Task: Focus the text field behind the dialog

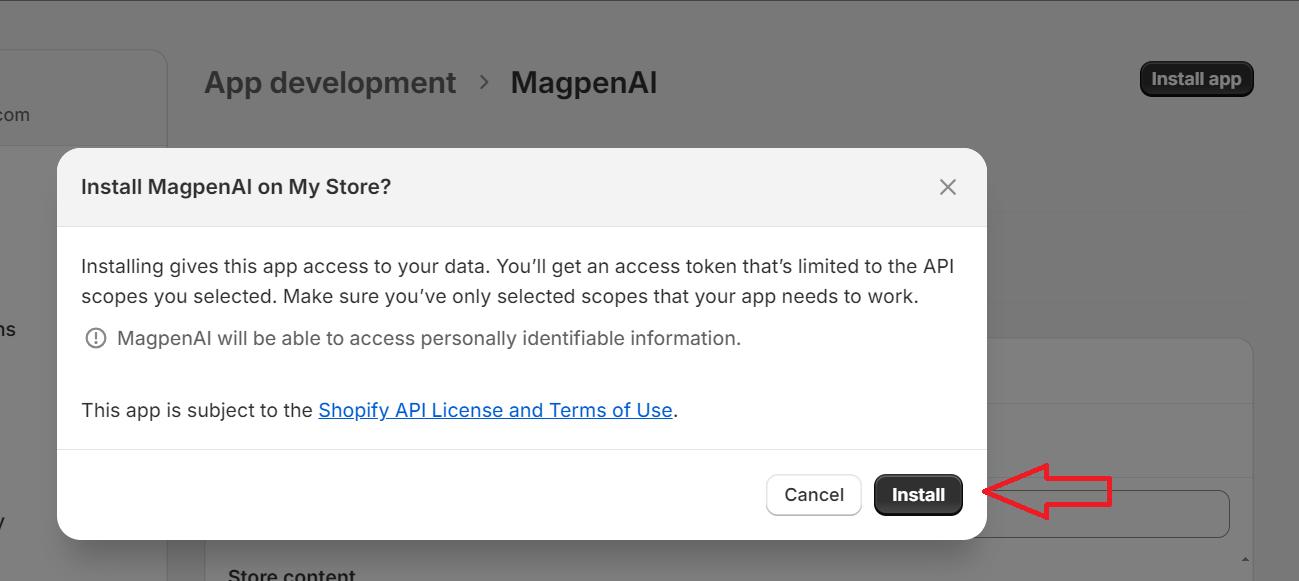Action: tap(1108, 514)
